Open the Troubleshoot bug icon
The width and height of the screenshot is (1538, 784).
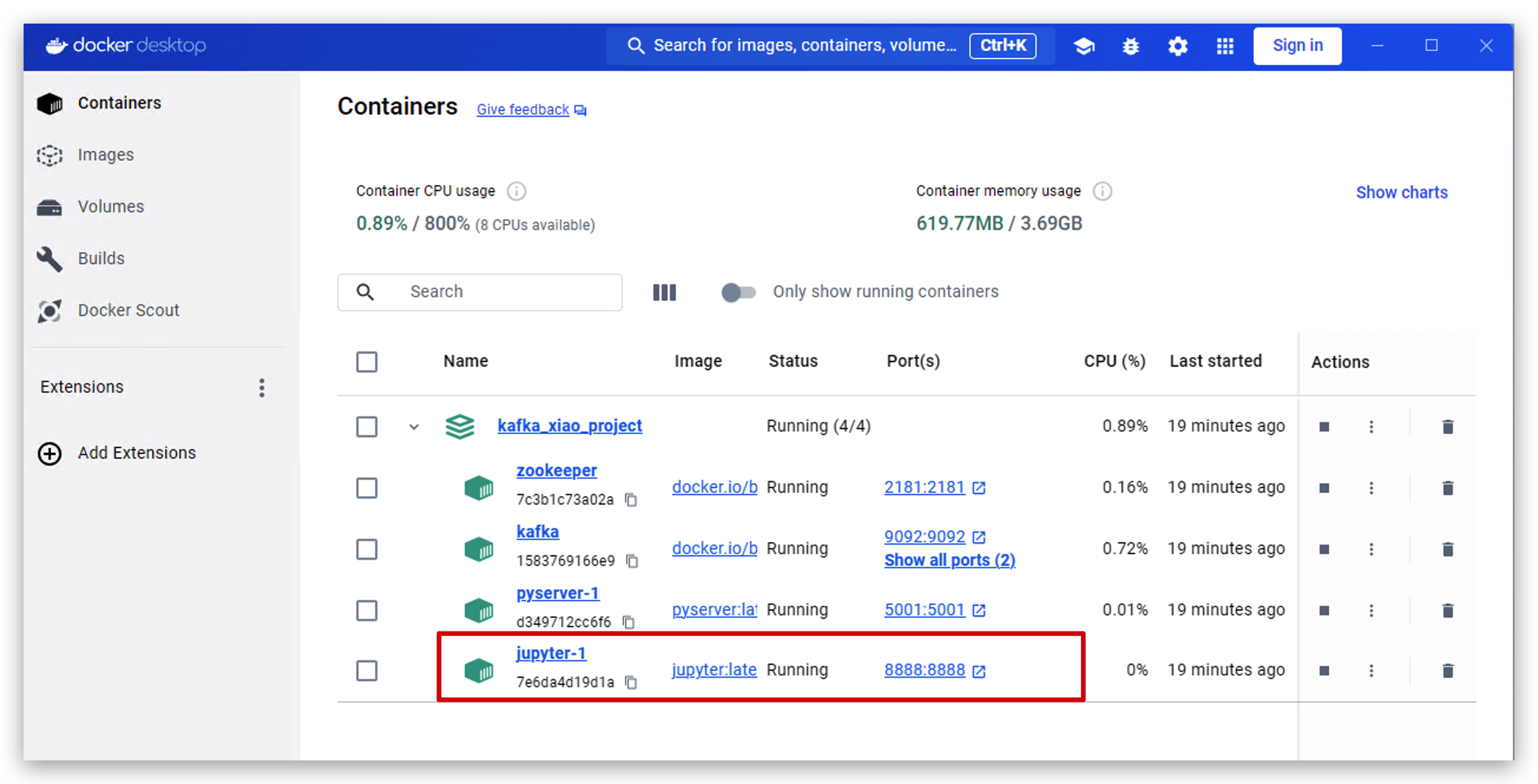click(1131, 45)
